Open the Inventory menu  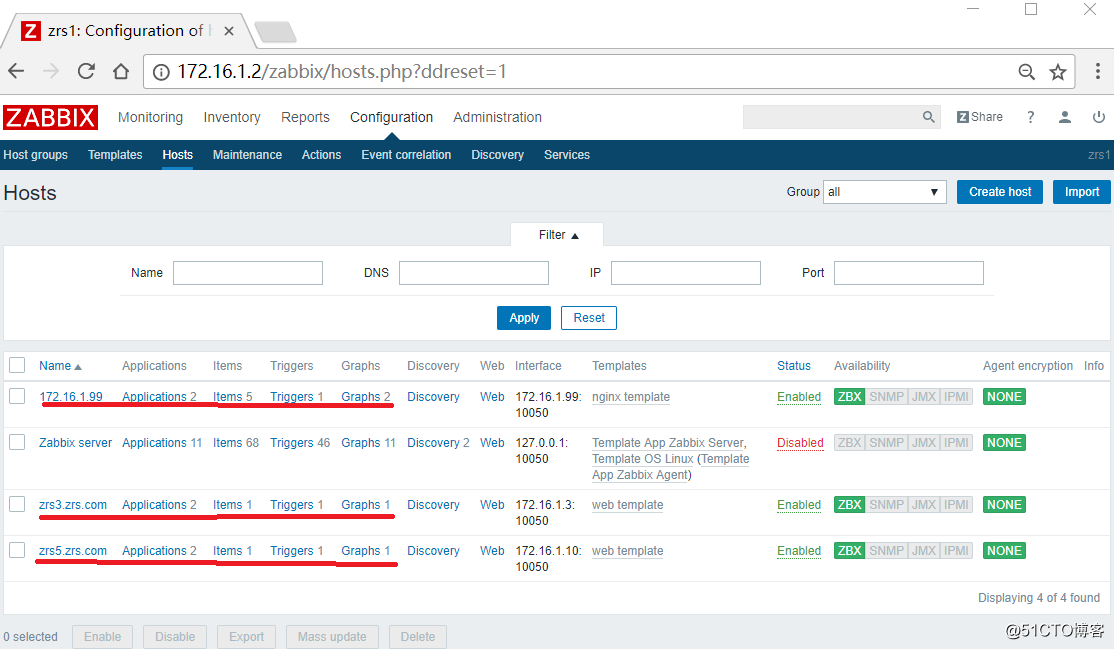(x=232, y=117)
